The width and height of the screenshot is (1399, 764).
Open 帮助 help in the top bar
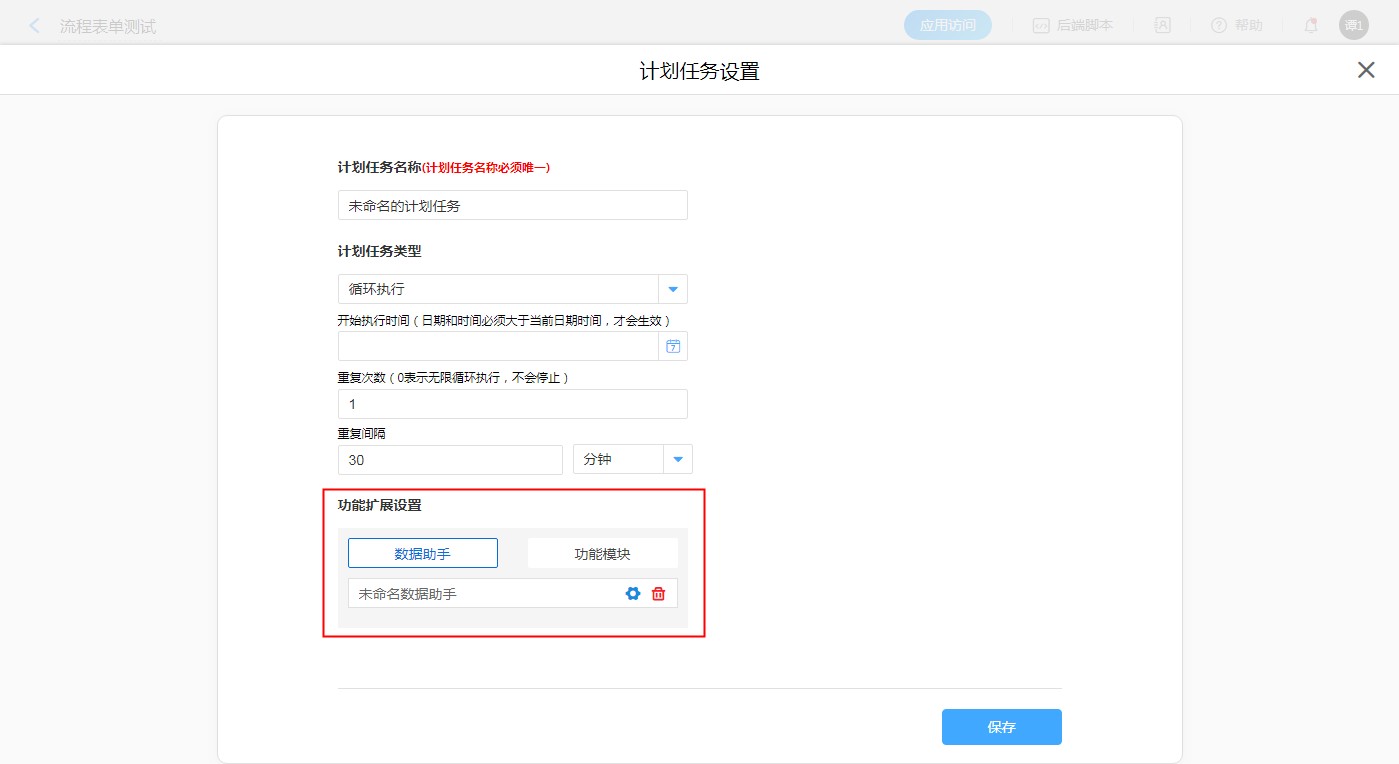[1237, 26]
